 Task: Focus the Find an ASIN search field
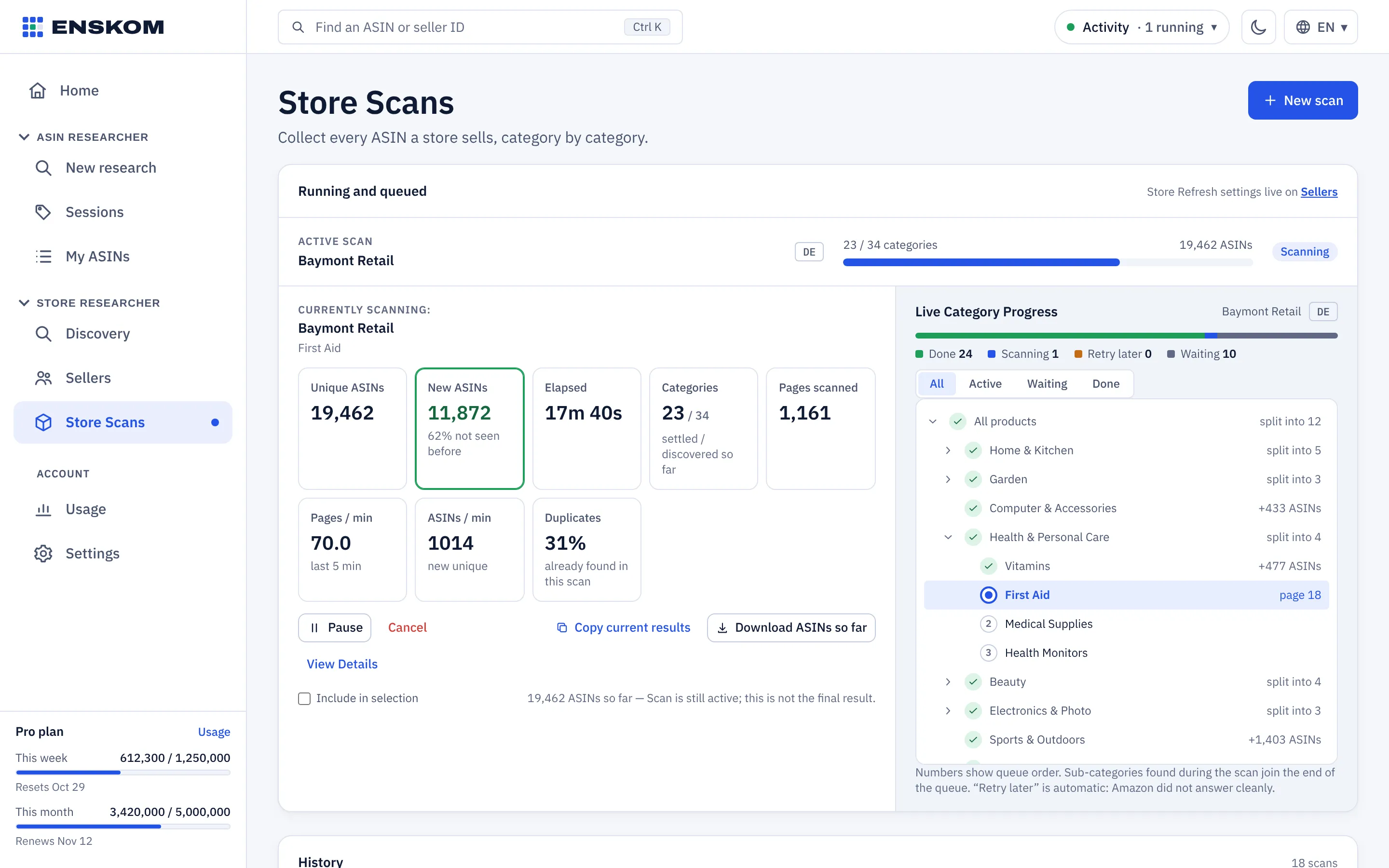click(x=480, y=27)
